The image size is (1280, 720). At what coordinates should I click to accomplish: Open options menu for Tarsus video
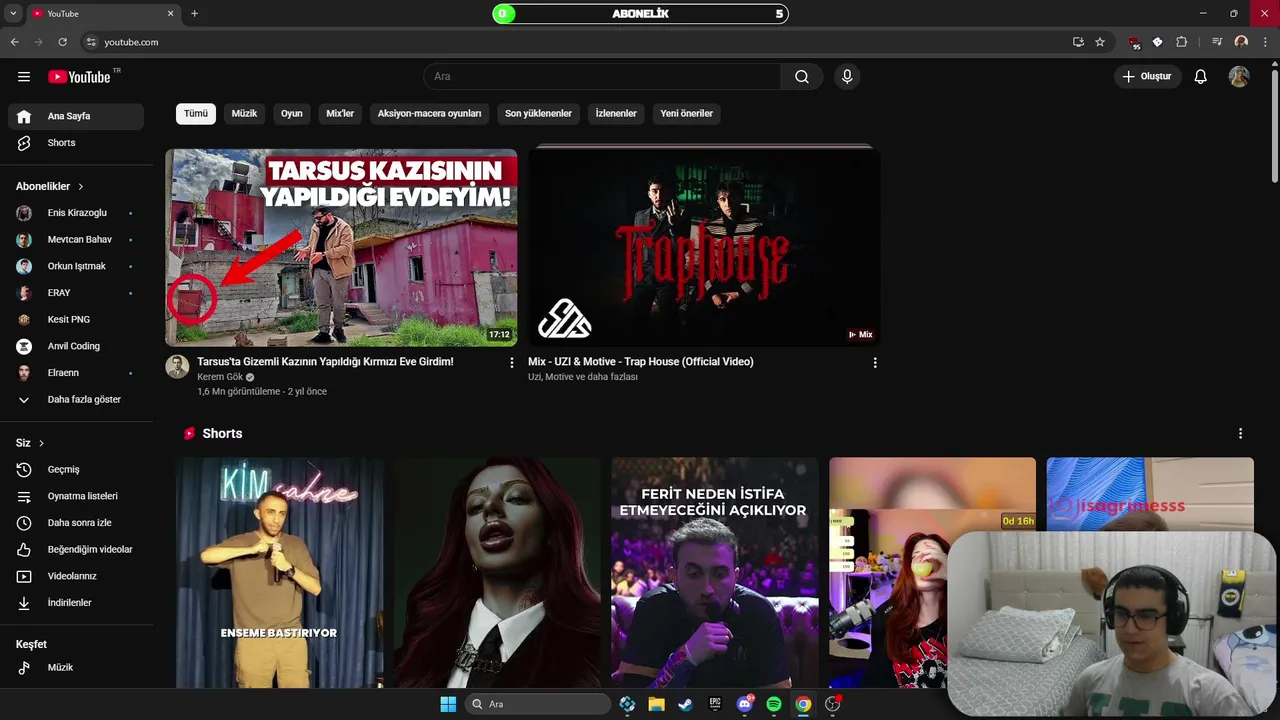512,363
